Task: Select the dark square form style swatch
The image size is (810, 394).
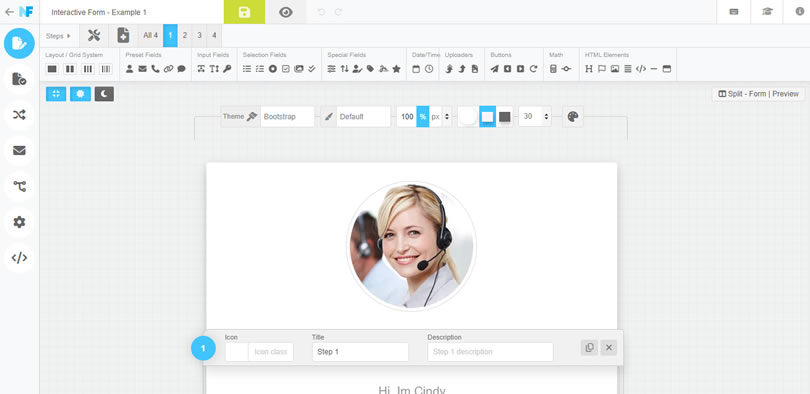Action: pos(505,117)
